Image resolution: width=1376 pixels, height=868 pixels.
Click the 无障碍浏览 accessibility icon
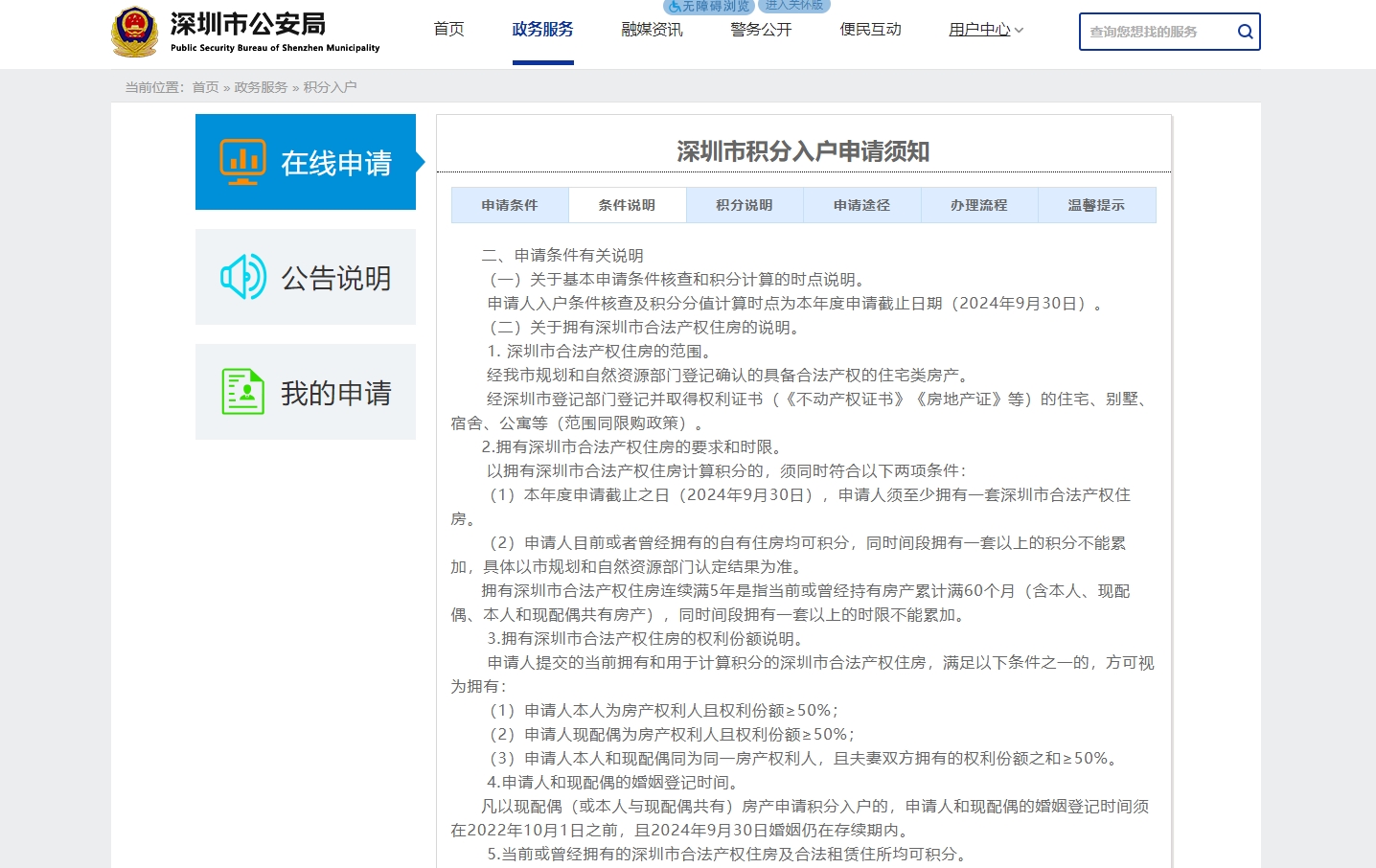click(675, 7)
